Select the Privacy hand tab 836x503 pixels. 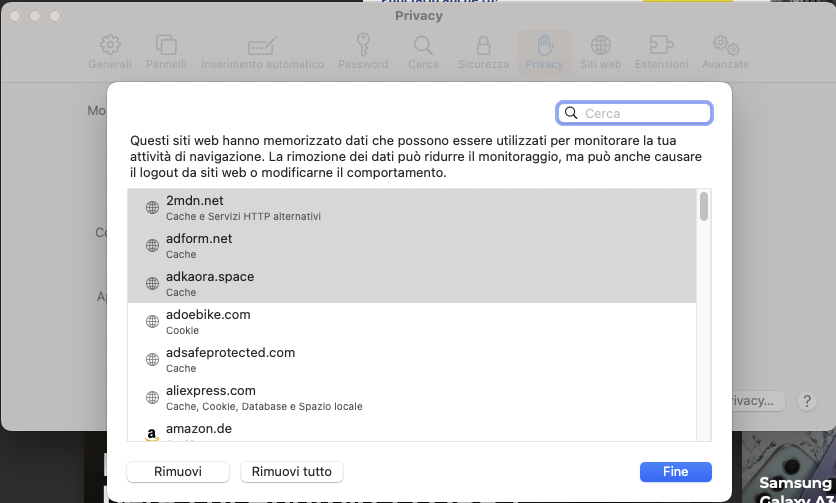coord(544,52)
